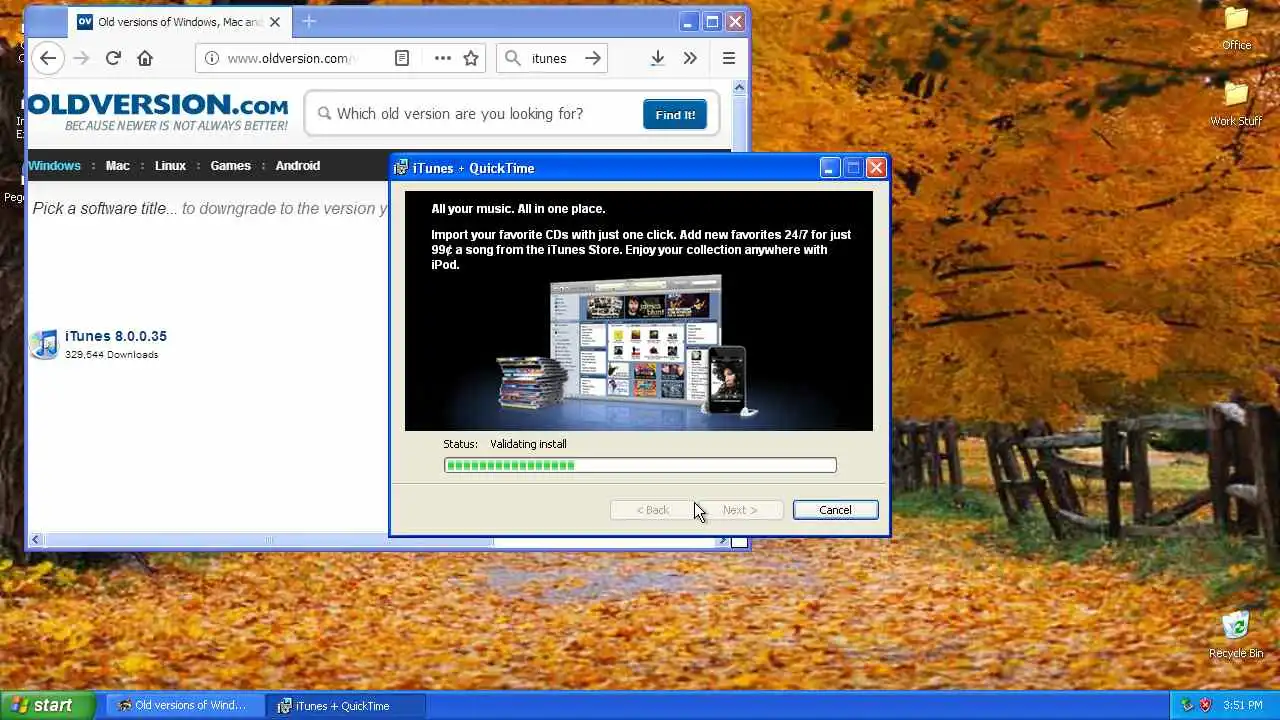The height and width of the screenshot is (720, 1280).
Task: Submit the itunes search arrow
Action: click(x=593, y=58)
